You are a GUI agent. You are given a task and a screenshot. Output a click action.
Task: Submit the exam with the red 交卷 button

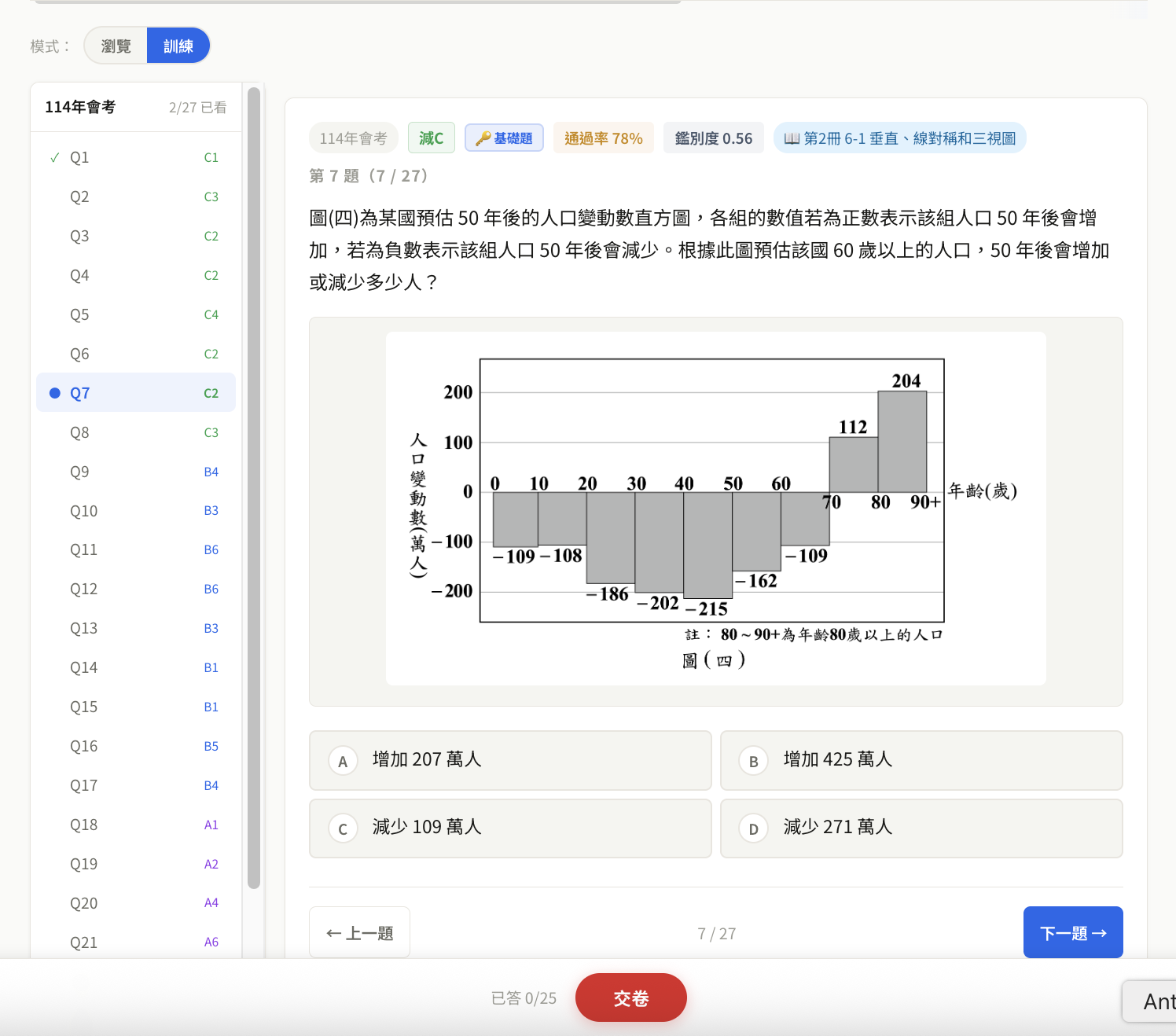pos(630,997)
